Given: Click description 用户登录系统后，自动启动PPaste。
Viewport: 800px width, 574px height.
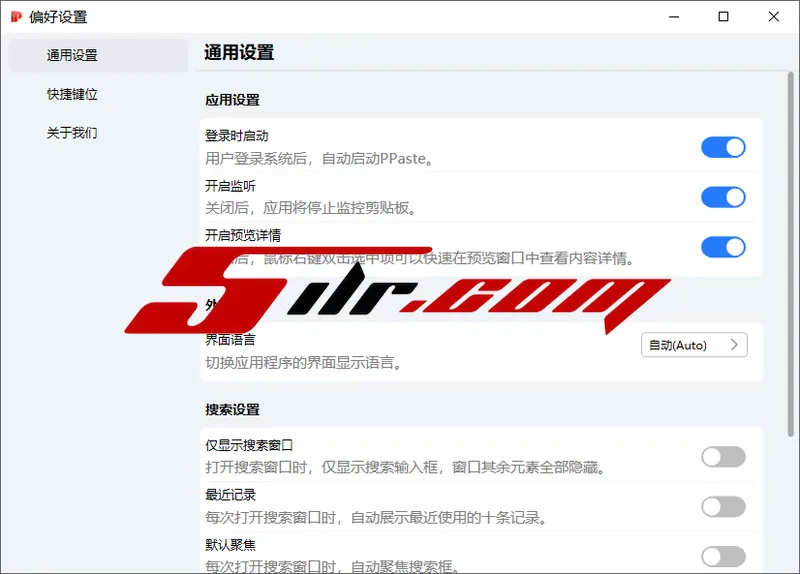Looking at the screenshot, I should click(x=319, y=159).
